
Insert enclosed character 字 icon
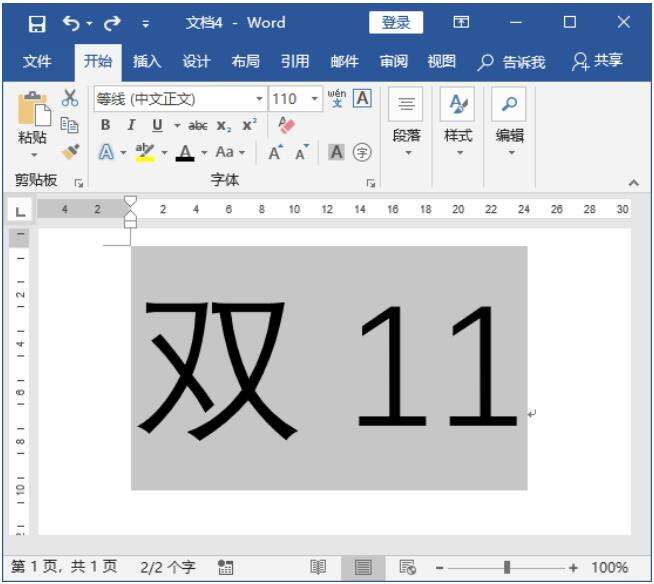pos(362,152)
